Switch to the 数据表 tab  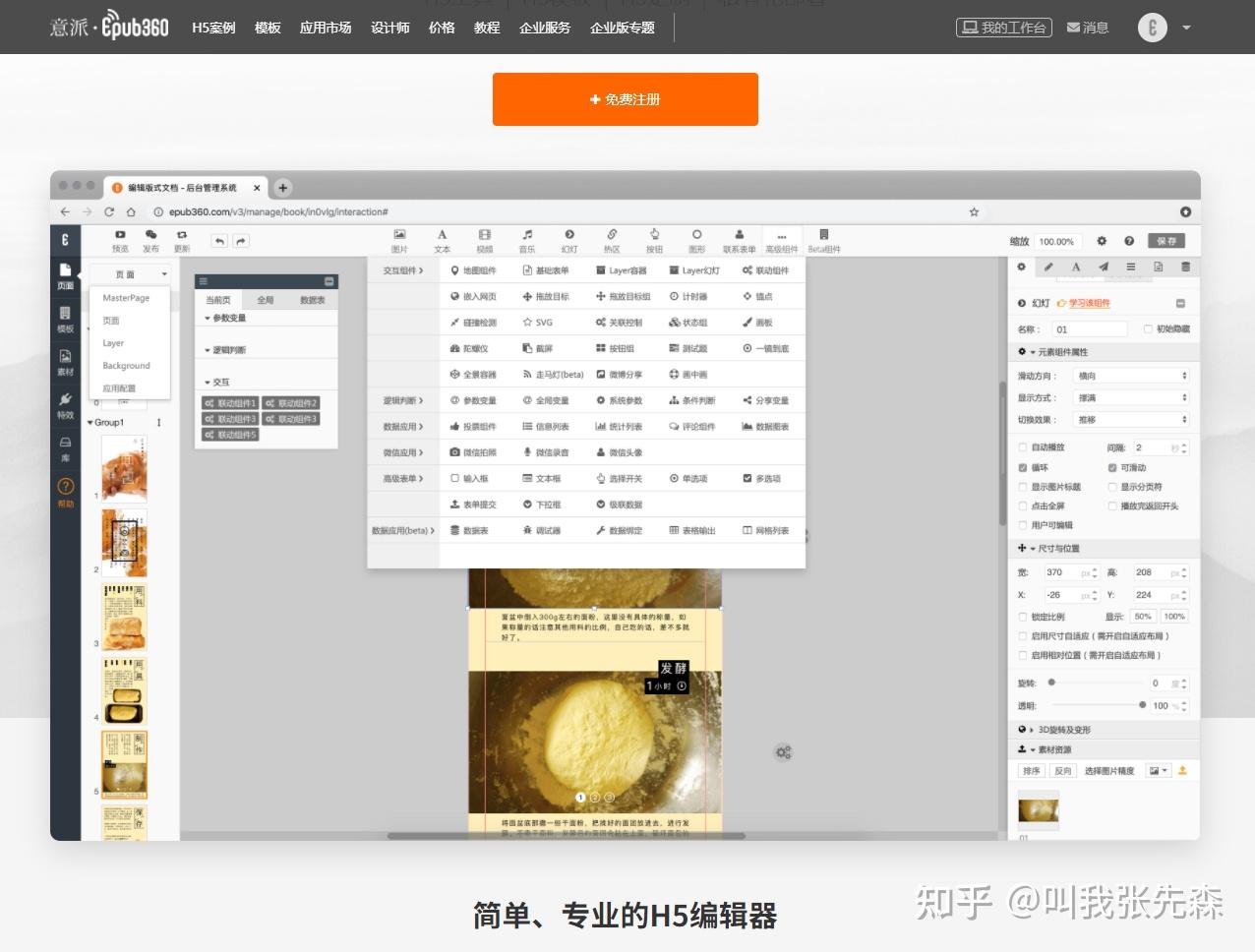pos(313,300)
